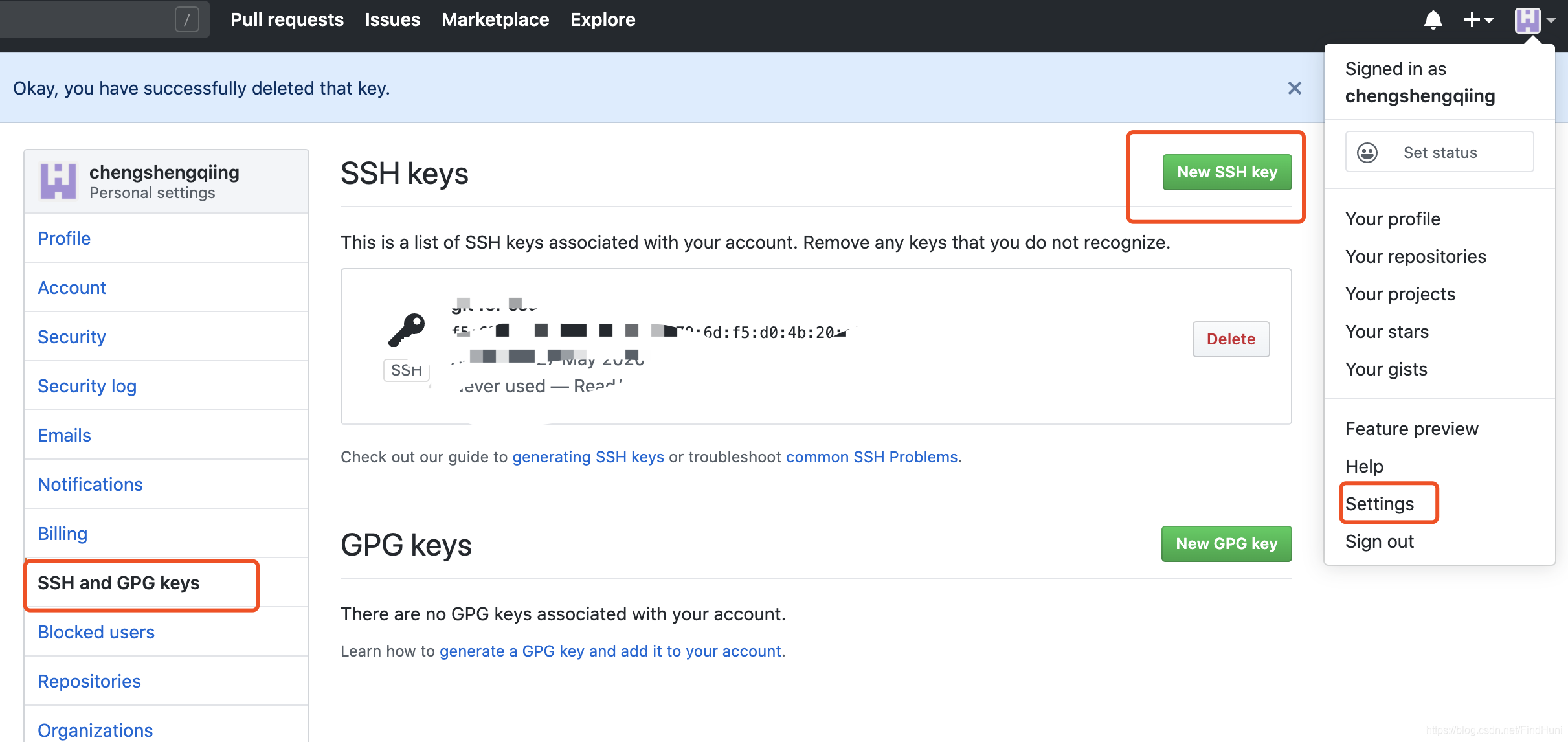Go to Security log settings page

87,386
